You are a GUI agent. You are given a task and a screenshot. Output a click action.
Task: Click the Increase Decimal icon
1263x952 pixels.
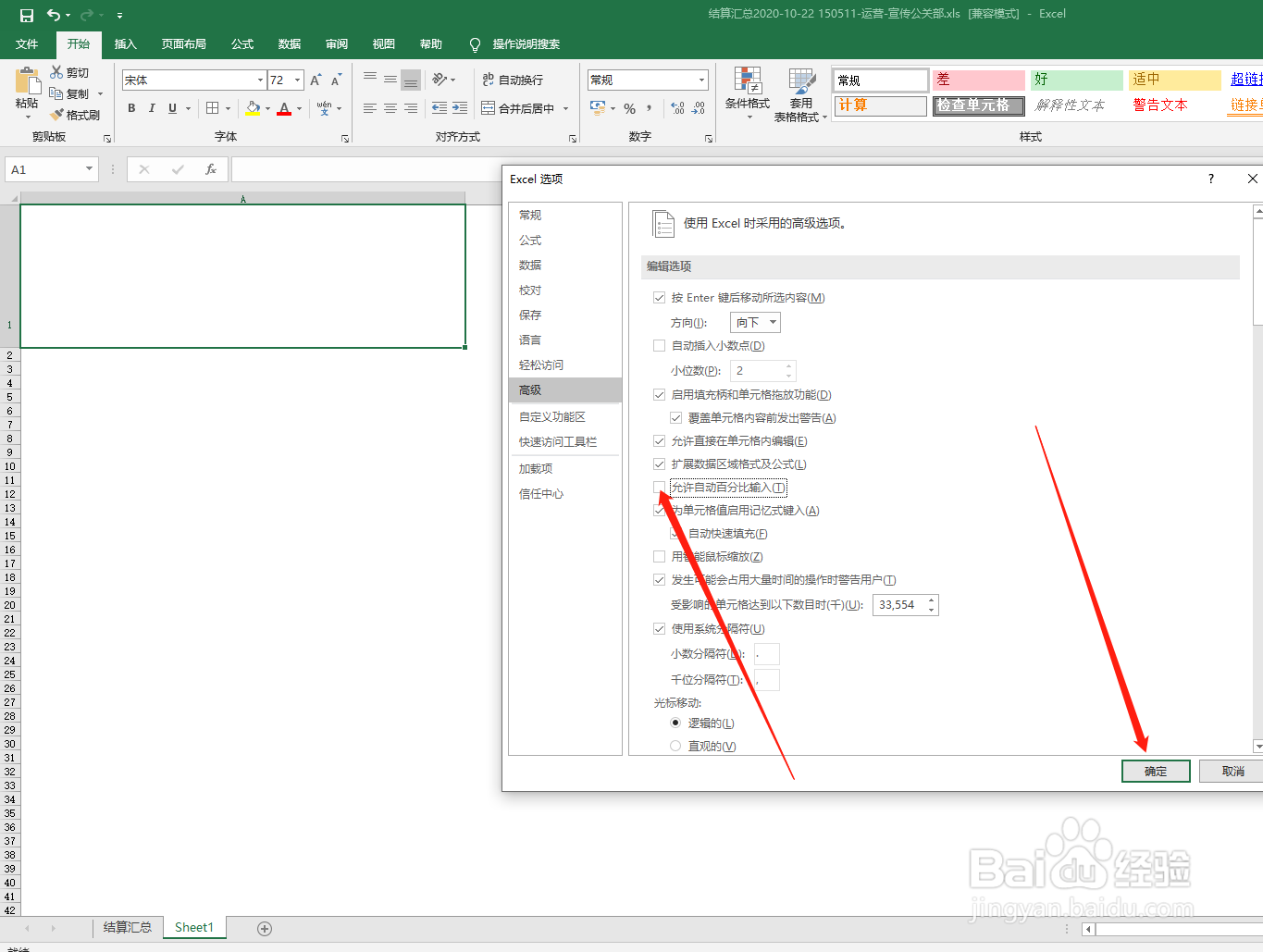(677, 108)
